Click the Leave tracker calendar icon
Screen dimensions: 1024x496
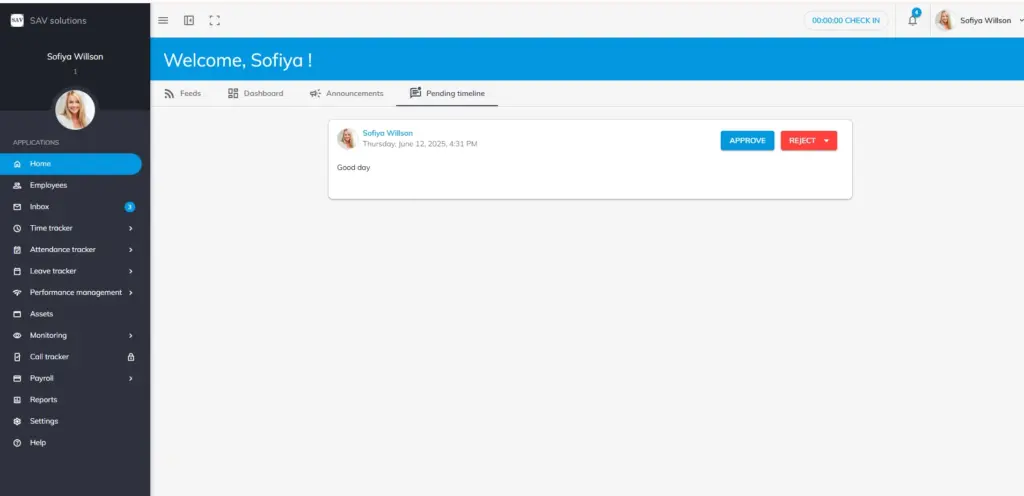pyautogui.click(x=18, y=271)
